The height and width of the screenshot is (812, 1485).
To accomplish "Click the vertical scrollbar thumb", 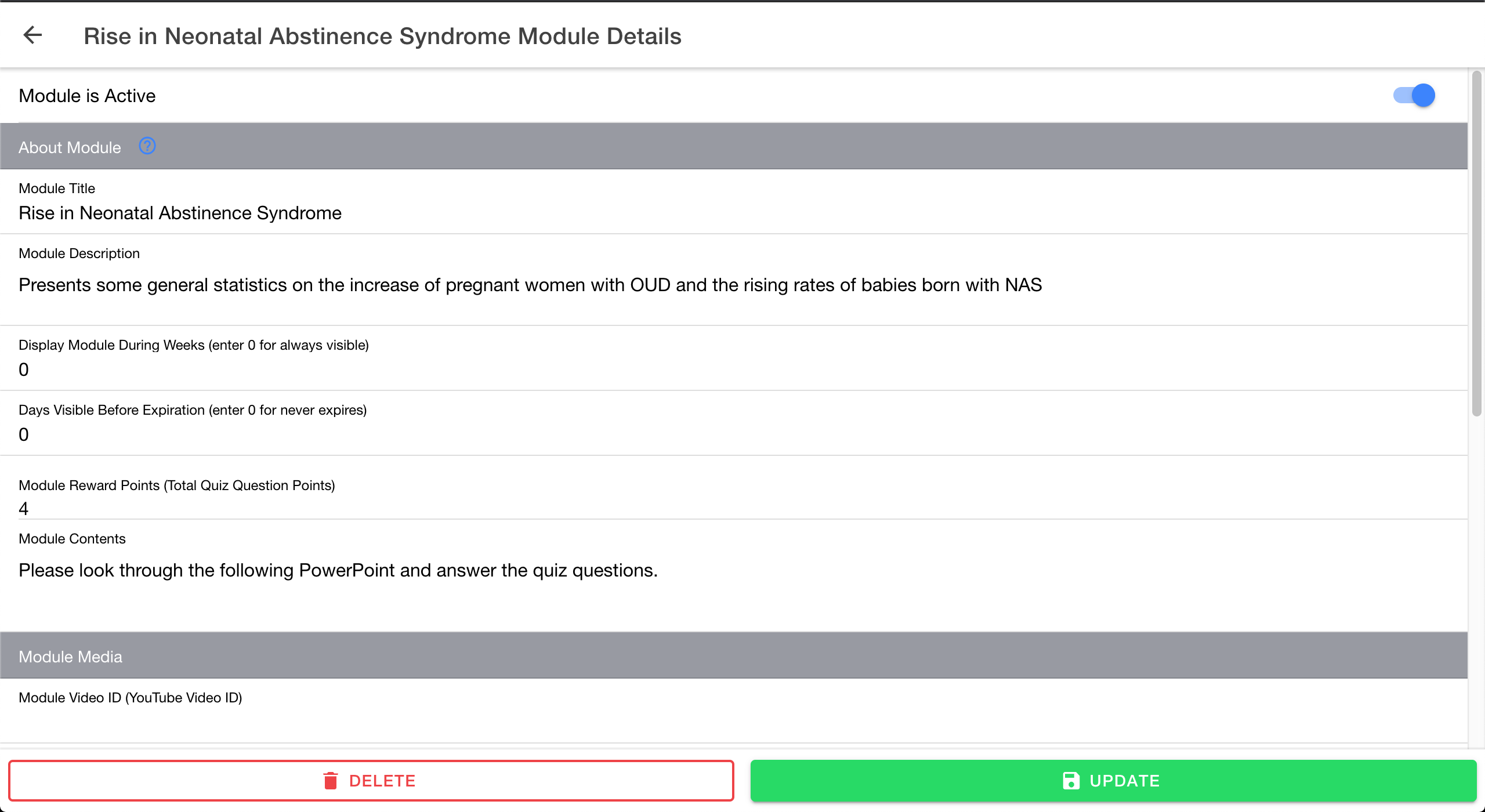I will (1476, 244).
